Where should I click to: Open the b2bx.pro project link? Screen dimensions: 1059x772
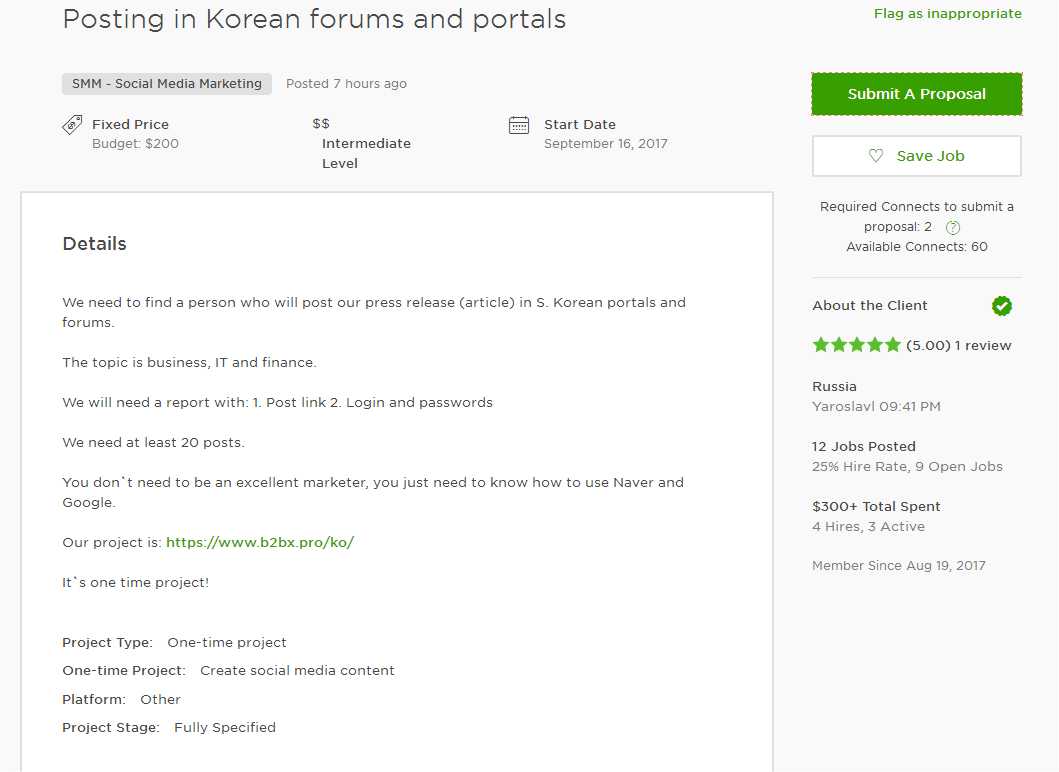[260, 543]
